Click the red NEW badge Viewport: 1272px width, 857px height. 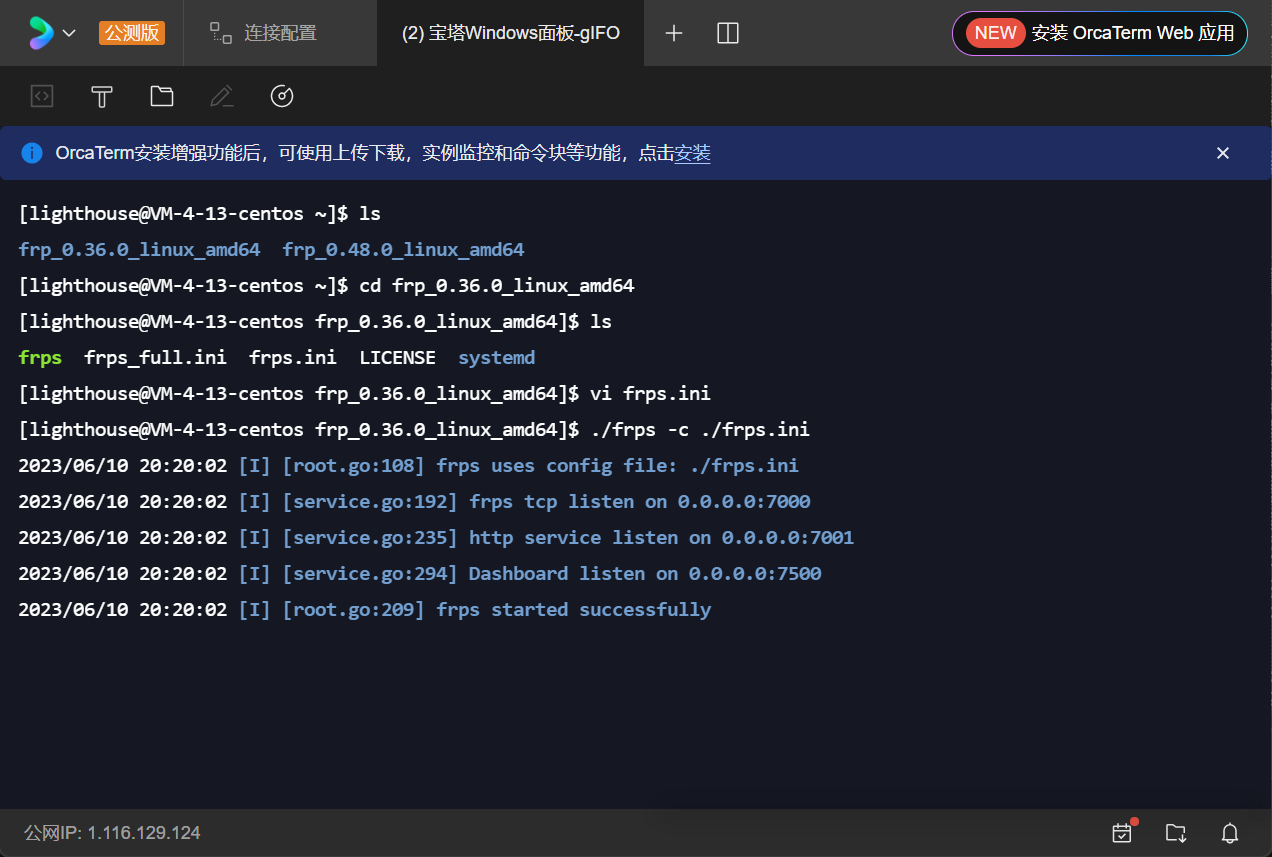pos(995,33)
